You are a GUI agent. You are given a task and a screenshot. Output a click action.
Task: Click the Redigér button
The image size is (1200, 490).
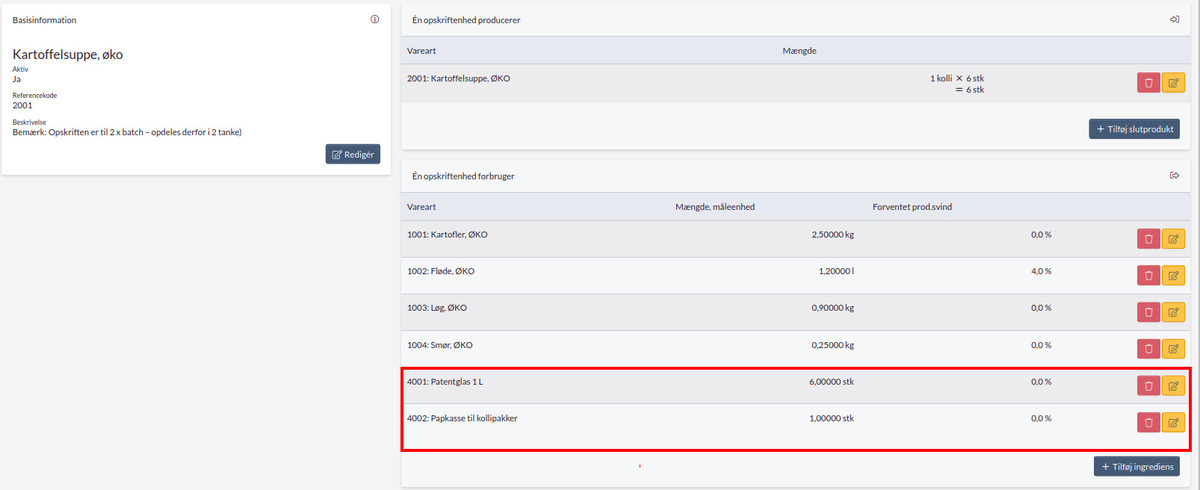[x=353, y=154]
